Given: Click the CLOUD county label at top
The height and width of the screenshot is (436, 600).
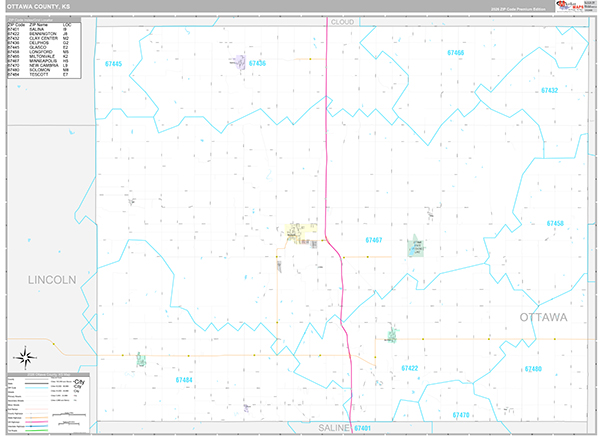Looking at the screenshot, I should coord(342,21).
